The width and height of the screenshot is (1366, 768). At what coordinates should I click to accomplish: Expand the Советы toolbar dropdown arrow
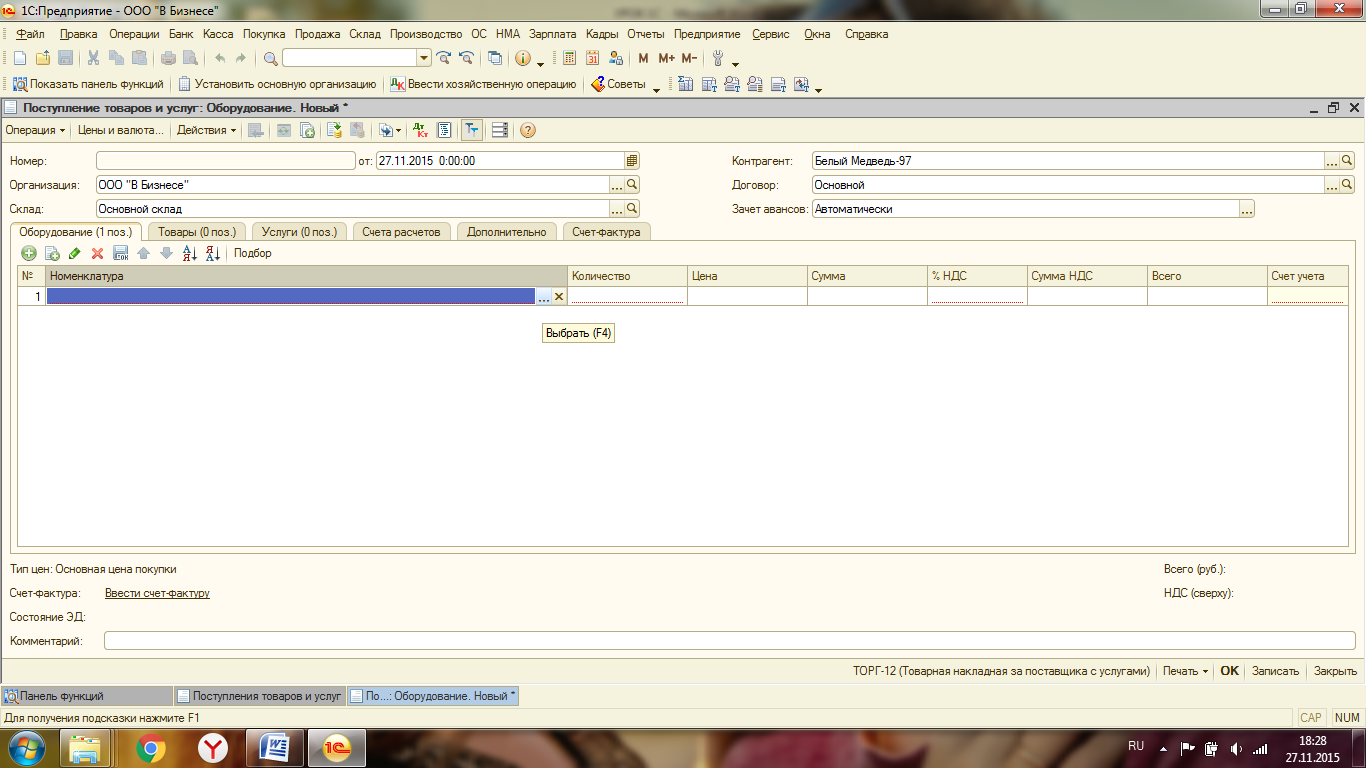pyautogui.click(x=657, y=88)
